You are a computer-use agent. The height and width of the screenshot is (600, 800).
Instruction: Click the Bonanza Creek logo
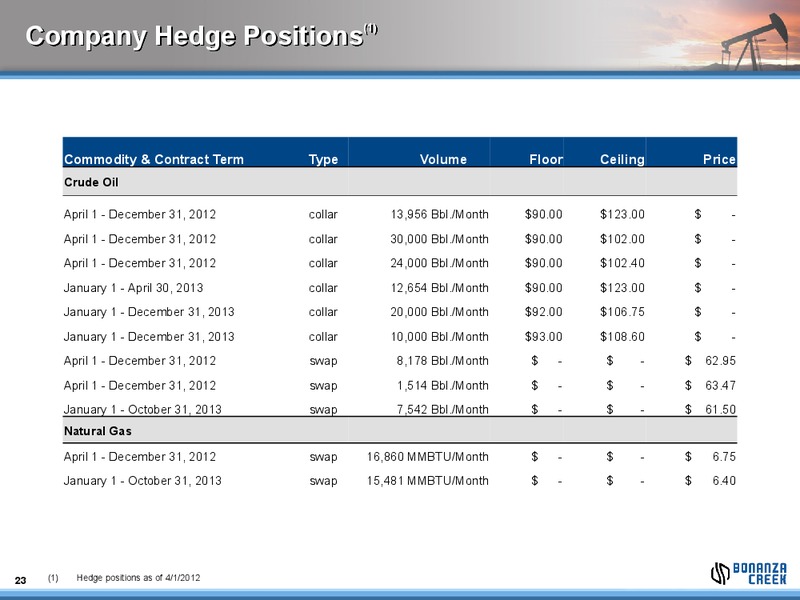pos(748,573)
